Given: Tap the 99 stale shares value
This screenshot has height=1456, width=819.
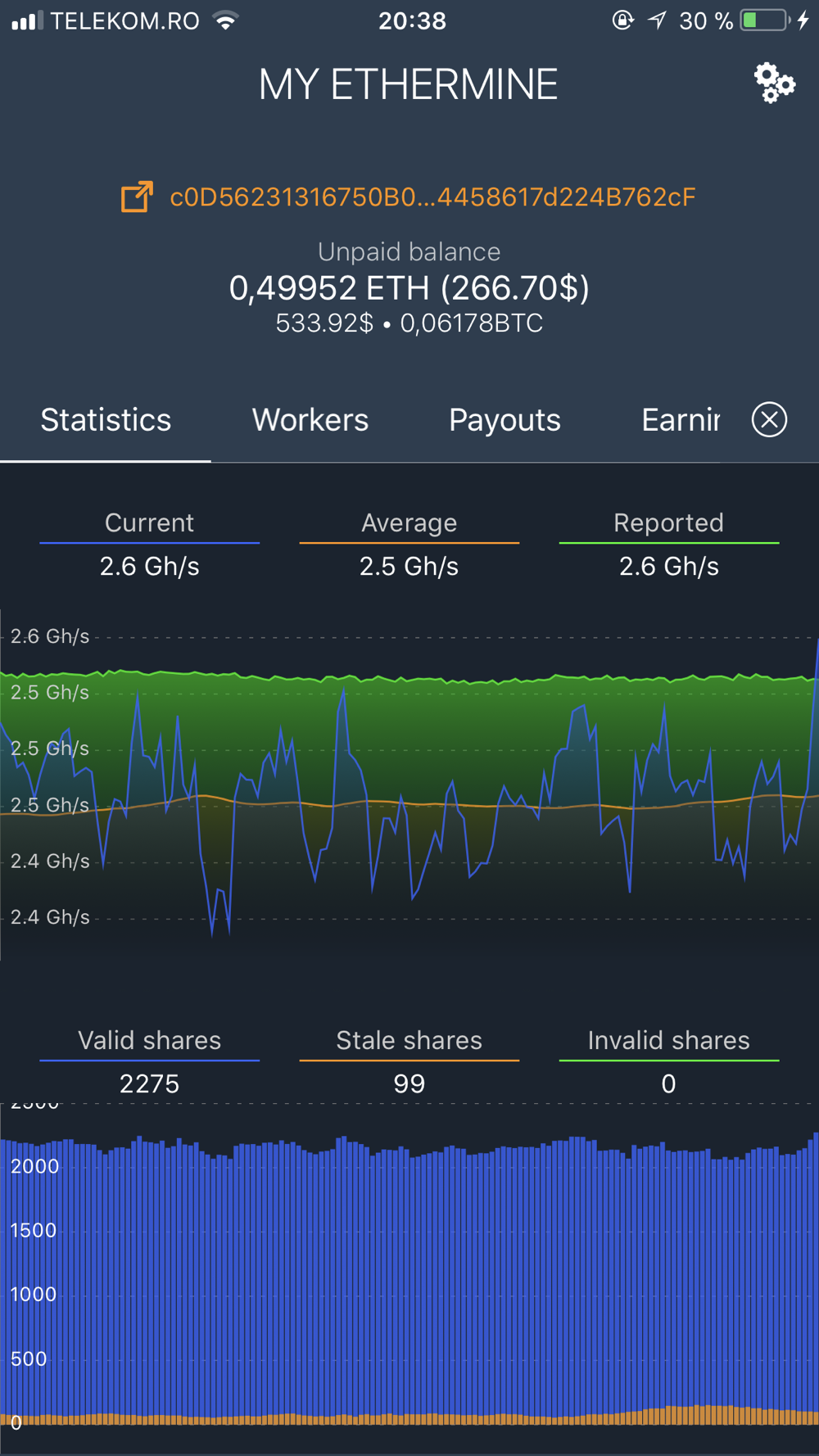Looking at the screenshot, I should 409,1084.
